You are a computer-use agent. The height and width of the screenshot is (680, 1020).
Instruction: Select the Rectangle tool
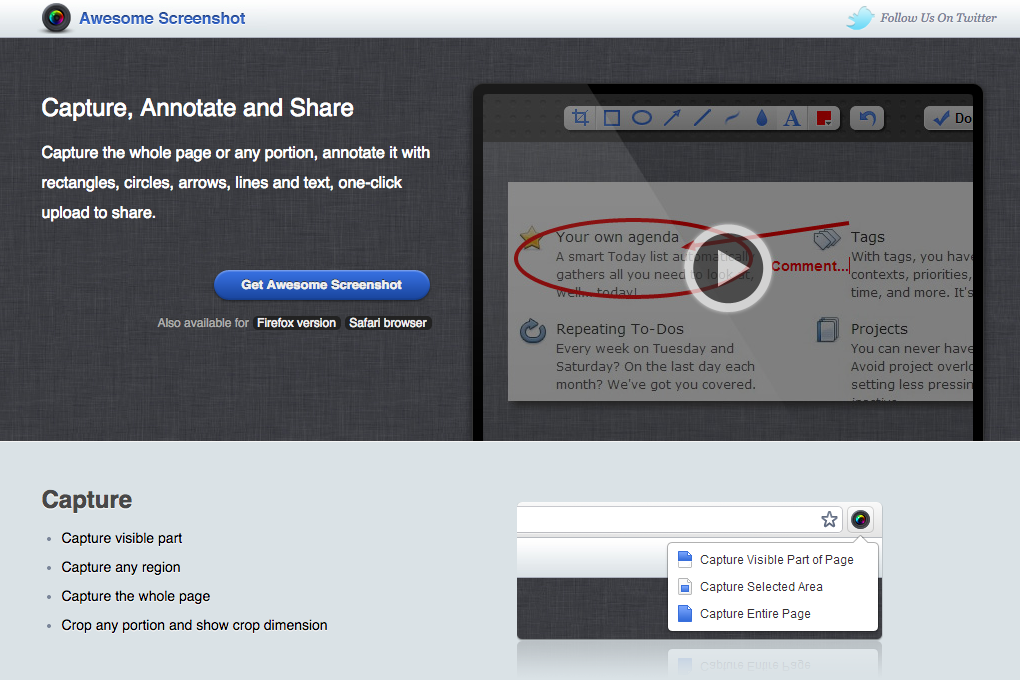tap(611, 118)
